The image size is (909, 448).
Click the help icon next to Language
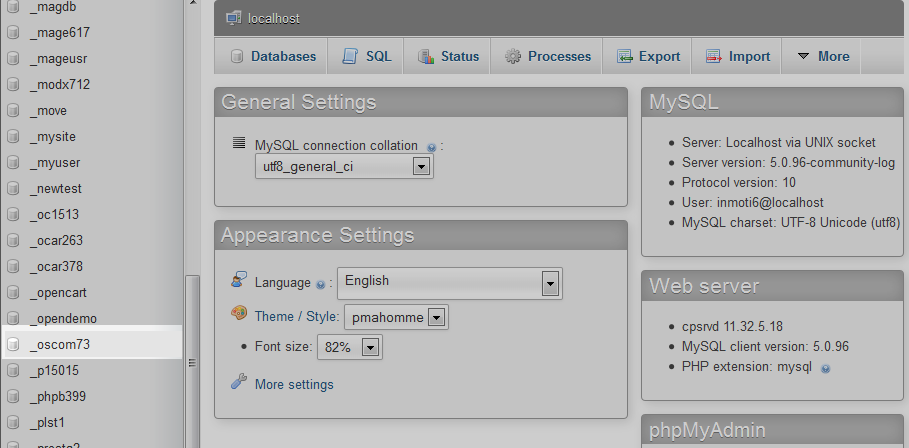[321, 285]
